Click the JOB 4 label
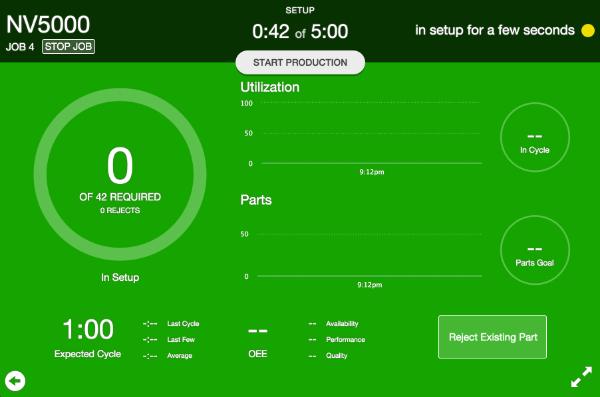Screen dimensions: 600x397 (20, 47)
